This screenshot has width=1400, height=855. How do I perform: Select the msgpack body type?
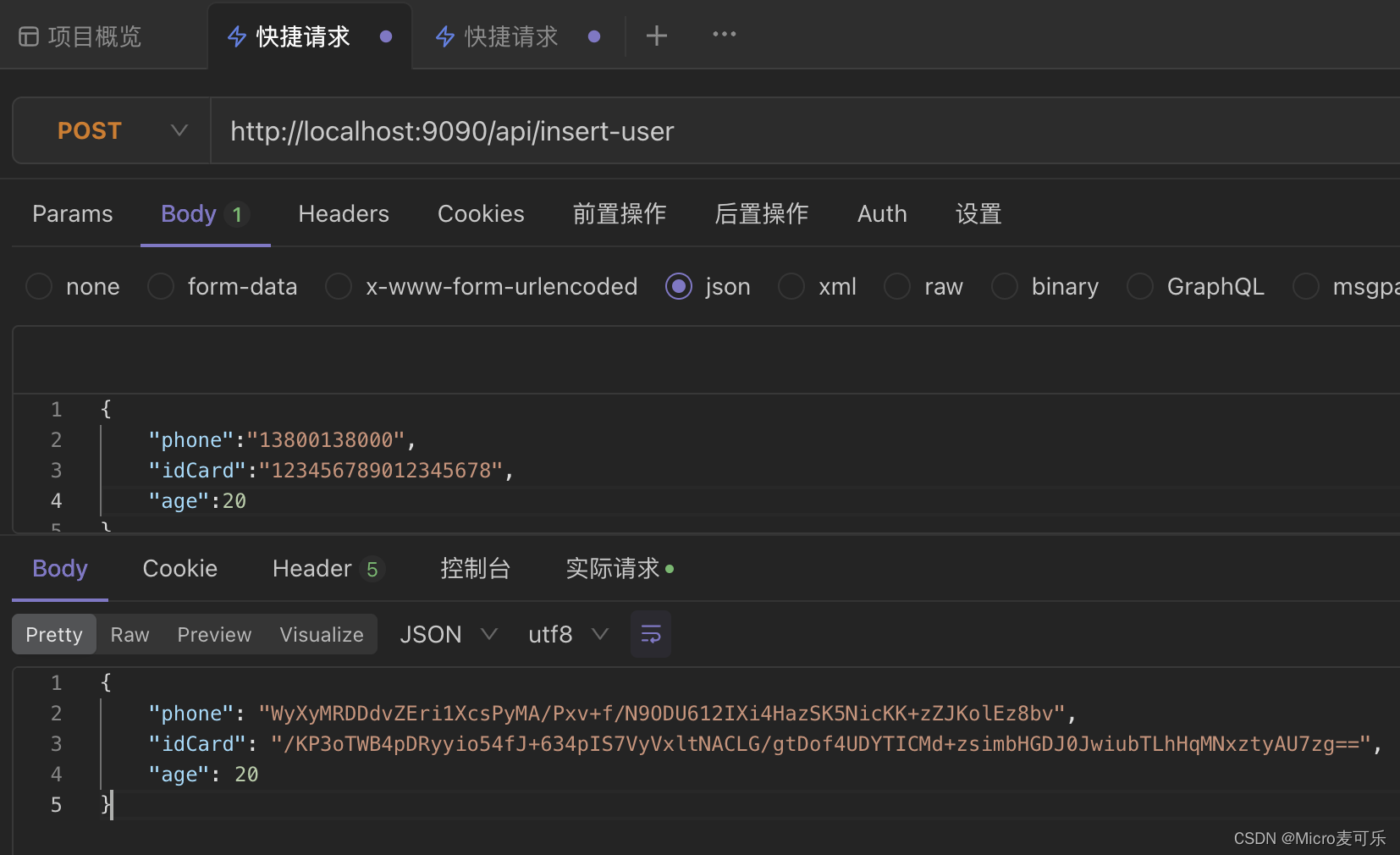click(x=1346, y=286)
